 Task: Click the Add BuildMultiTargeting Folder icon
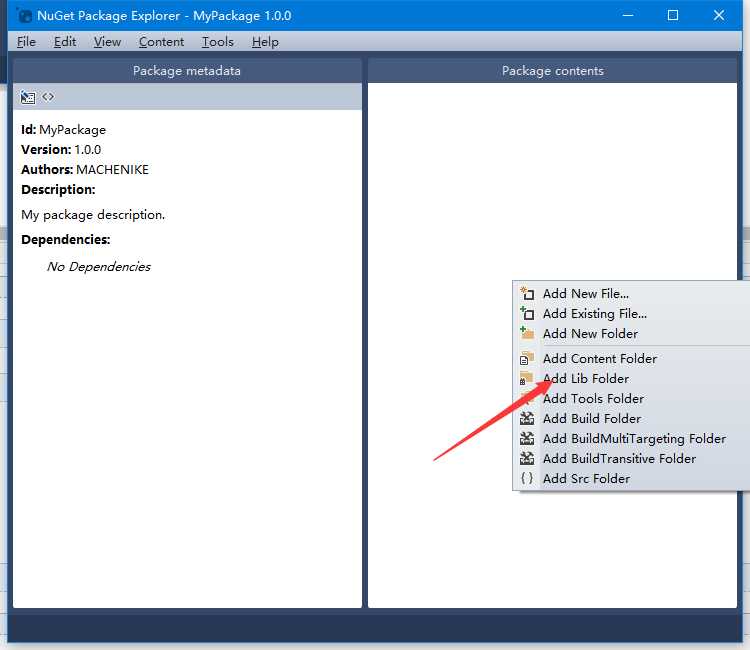[527, 439]
